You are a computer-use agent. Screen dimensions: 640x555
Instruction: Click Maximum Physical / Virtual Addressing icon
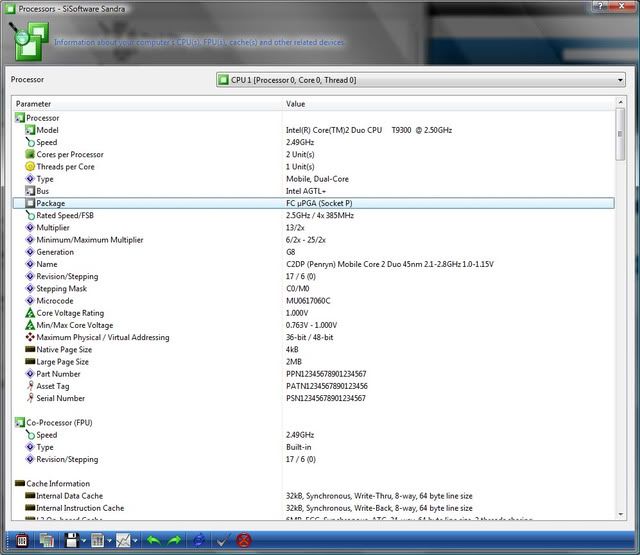click(30, 337)
